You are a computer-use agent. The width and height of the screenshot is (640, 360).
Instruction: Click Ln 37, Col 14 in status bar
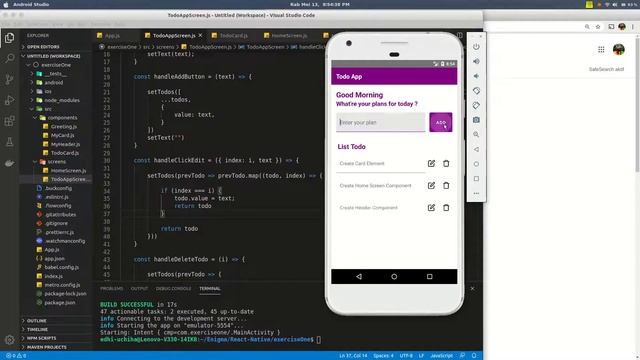[x=353, y=356]
